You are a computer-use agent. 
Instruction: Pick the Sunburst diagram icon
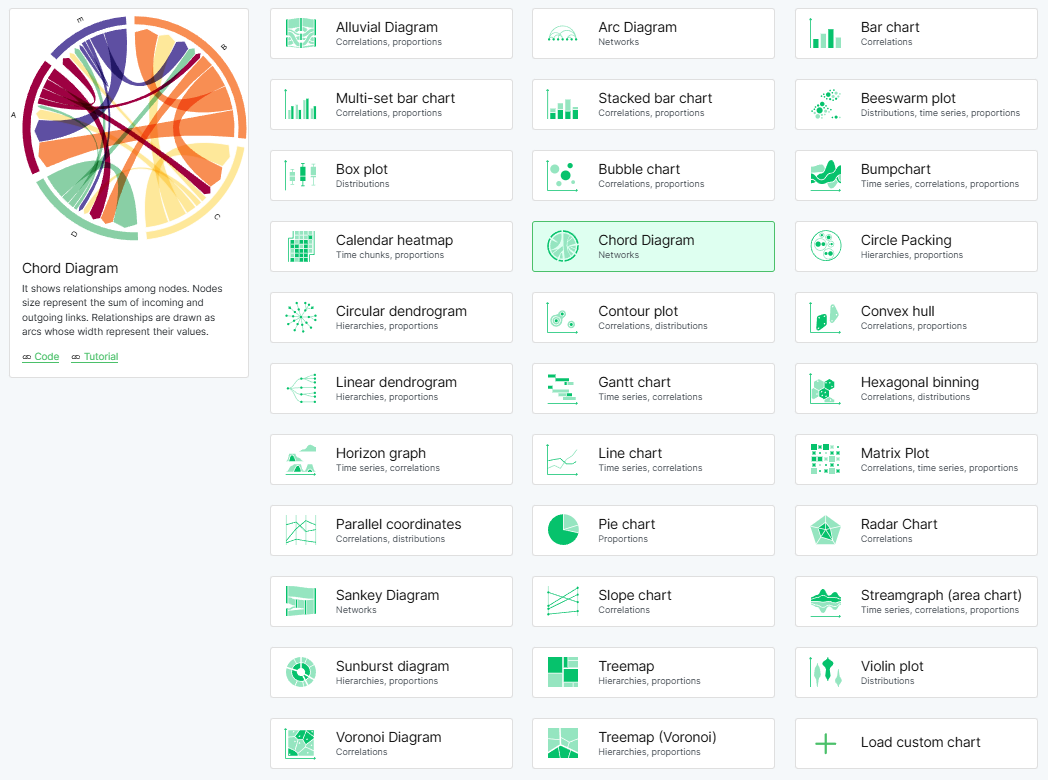301,672
